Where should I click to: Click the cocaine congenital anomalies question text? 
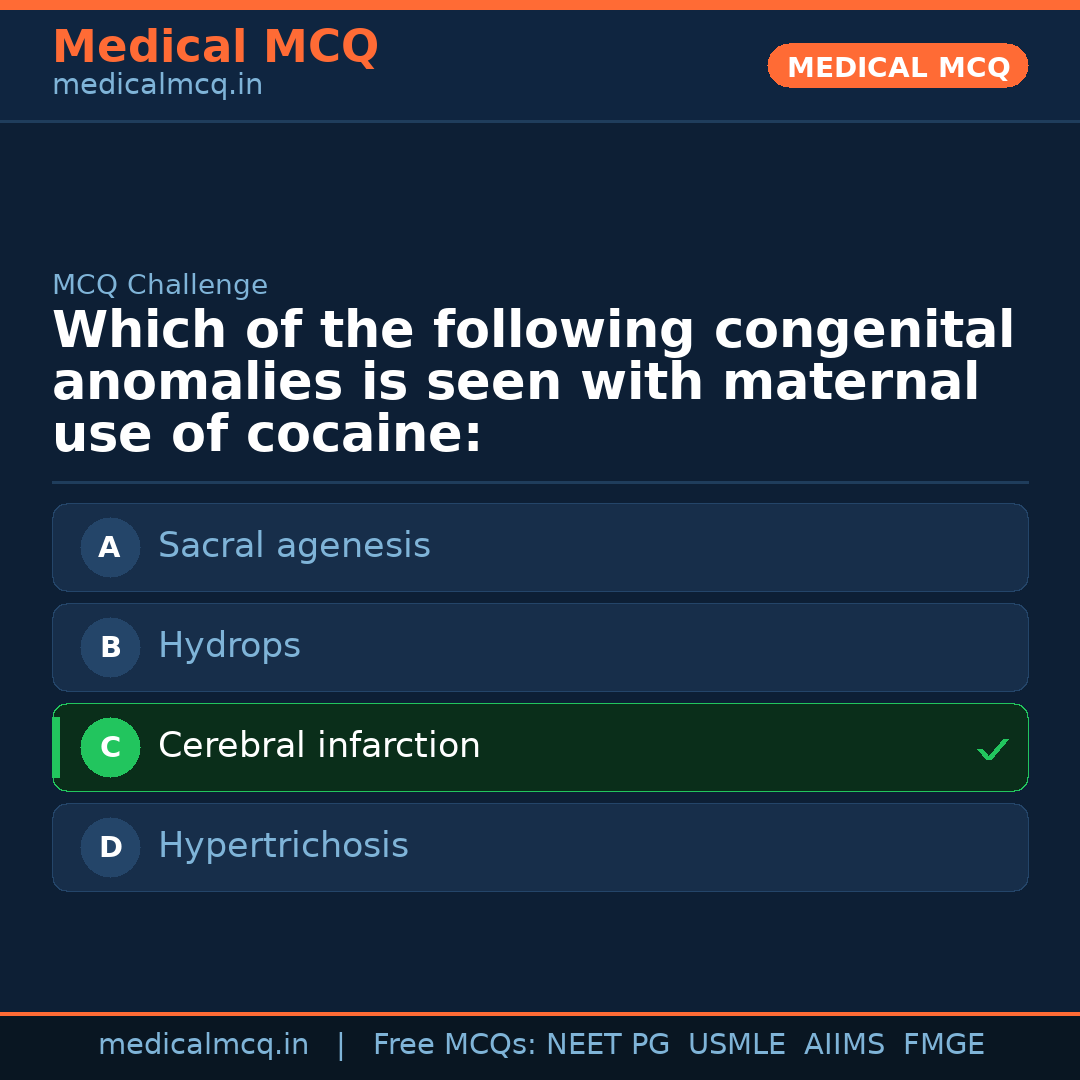532,383
